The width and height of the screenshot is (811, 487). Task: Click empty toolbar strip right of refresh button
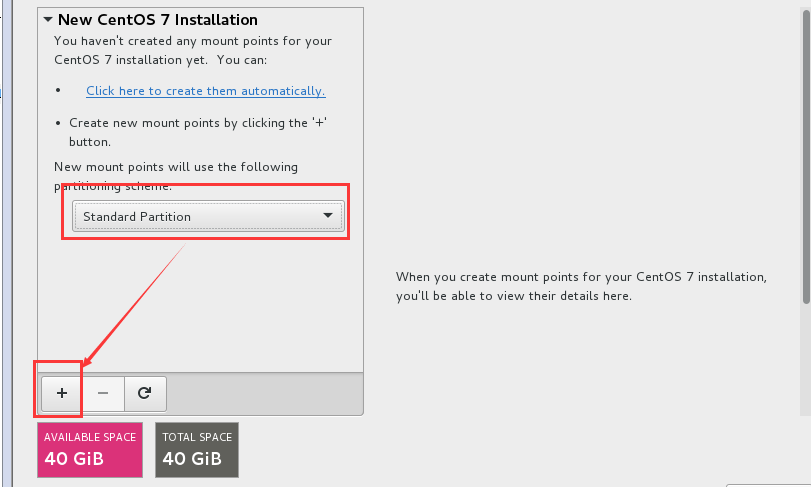pos(264,393)
